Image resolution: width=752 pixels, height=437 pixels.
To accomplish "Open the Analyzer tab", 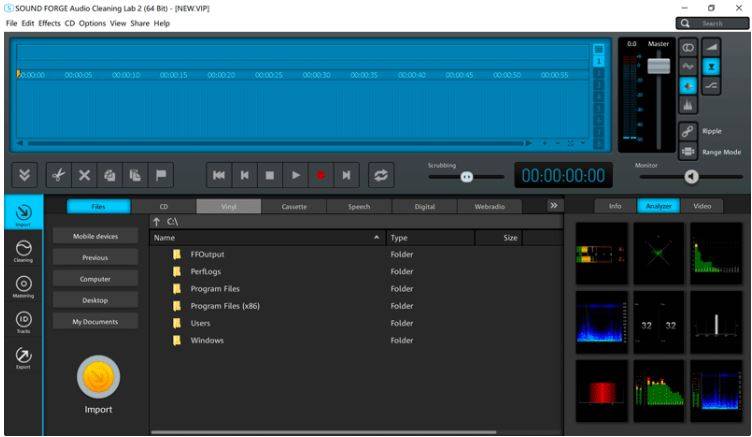I will click(658, 206).
